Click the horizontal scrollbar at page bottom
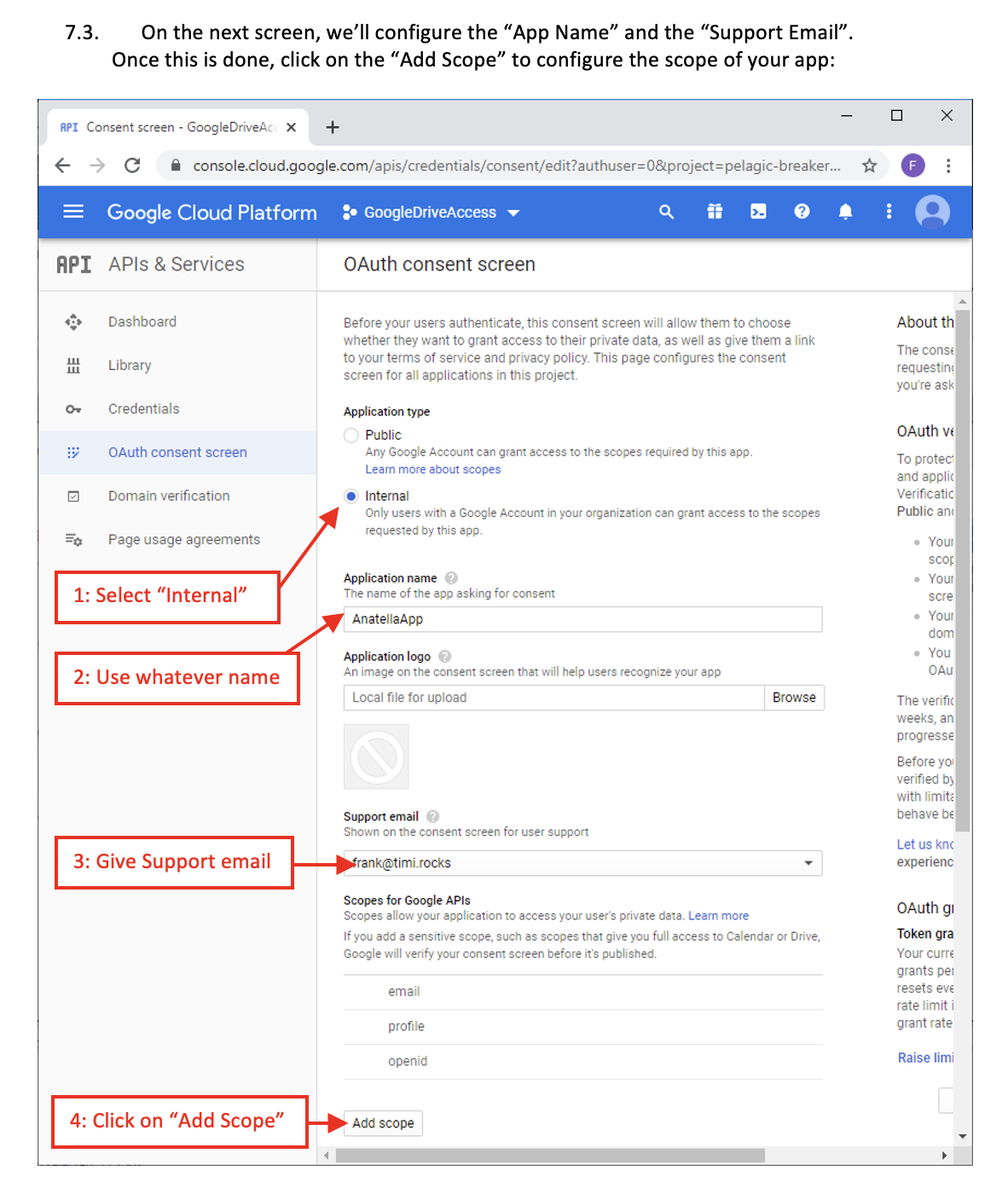The height and width of the screenshot is (1194, 1008). pos(550,1156)
